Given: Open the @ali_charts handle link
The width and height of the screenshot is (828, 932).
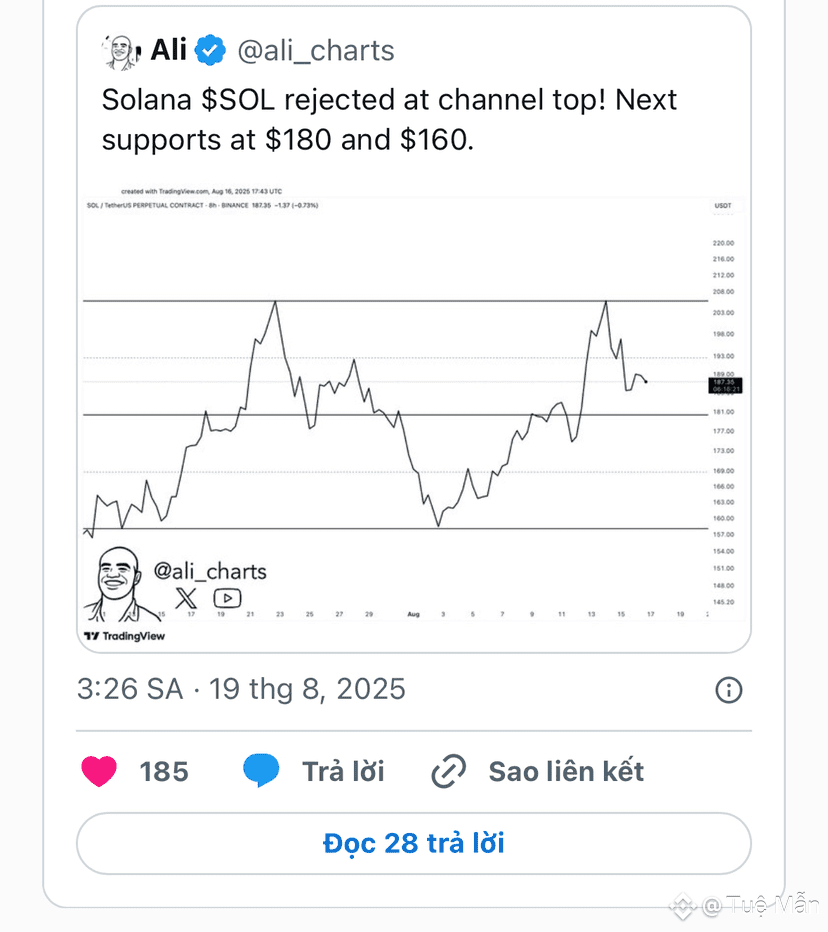Looking at the screenshot, I should click(316, 51).
